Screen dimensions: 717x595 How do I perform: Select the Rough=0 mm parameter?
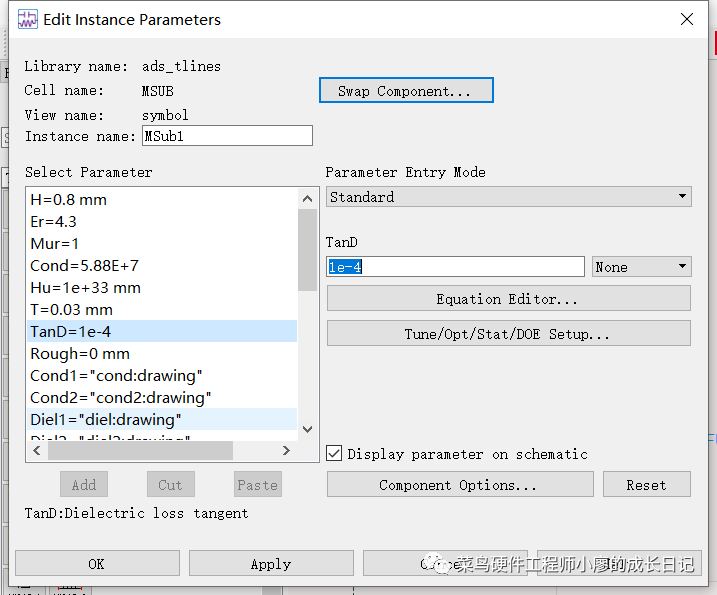coord(80,354)
